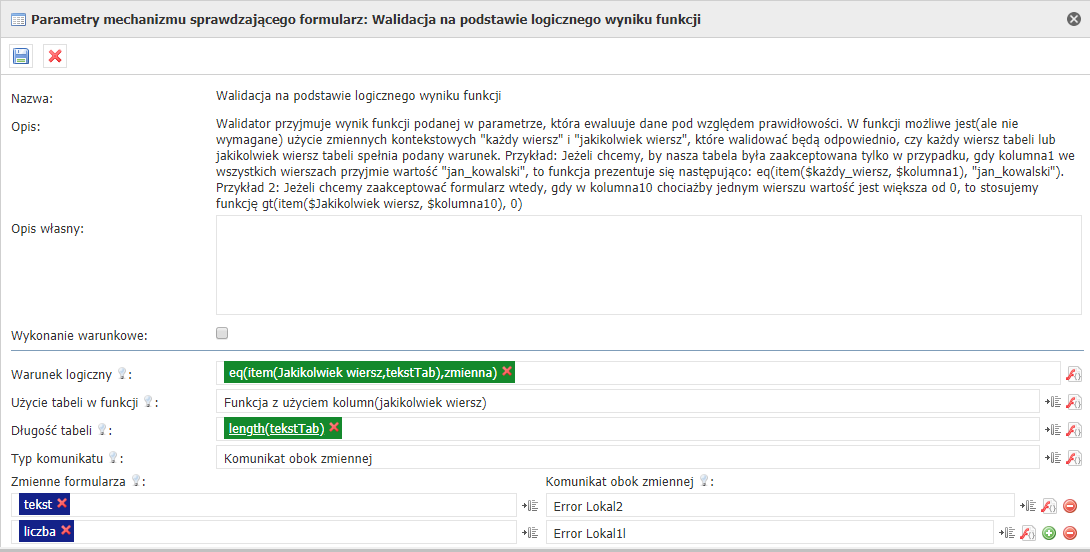Remove the Error Lokal2 row with red minus

click(1070, 506)
